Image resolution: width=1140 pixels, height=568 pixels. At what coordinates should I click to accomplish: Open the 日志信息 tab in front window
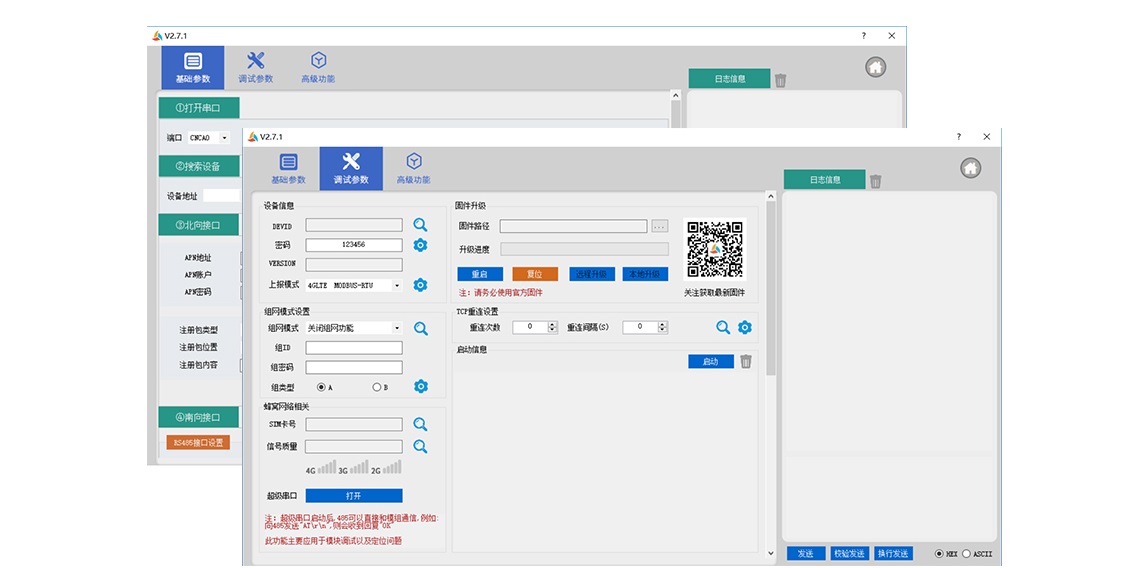click(x=824, y=180)
